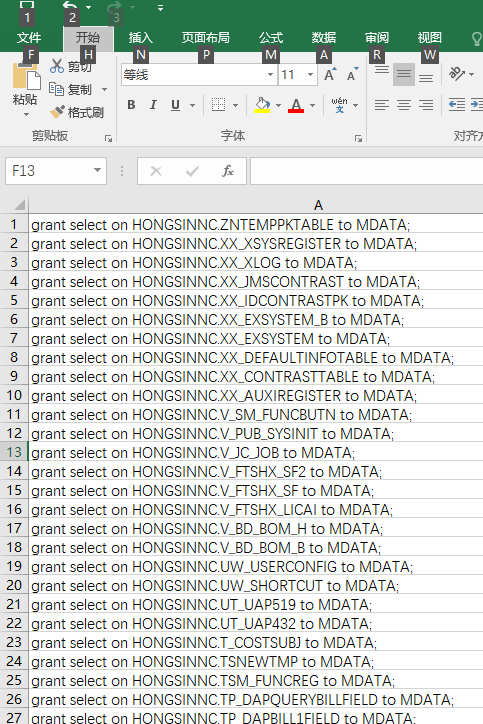Switch to the 数据 ribbon tab
483x724 pixels.
(x=324, y=37)
